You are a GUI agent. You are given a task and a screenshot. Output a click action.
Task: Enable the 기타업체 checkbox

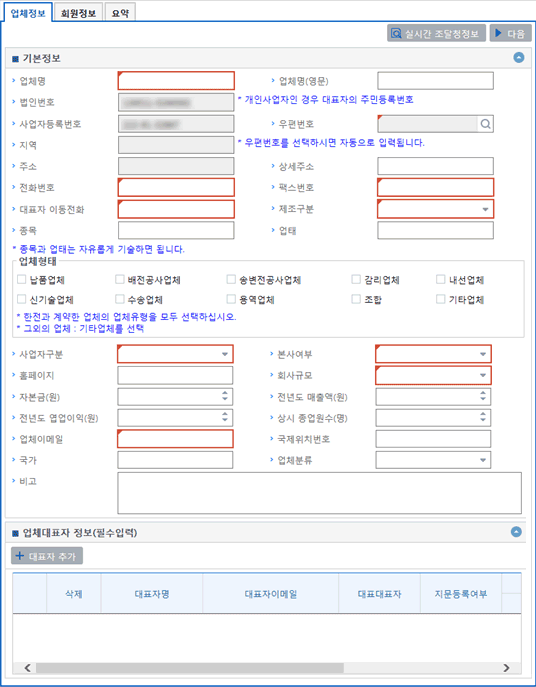[440, 299]
